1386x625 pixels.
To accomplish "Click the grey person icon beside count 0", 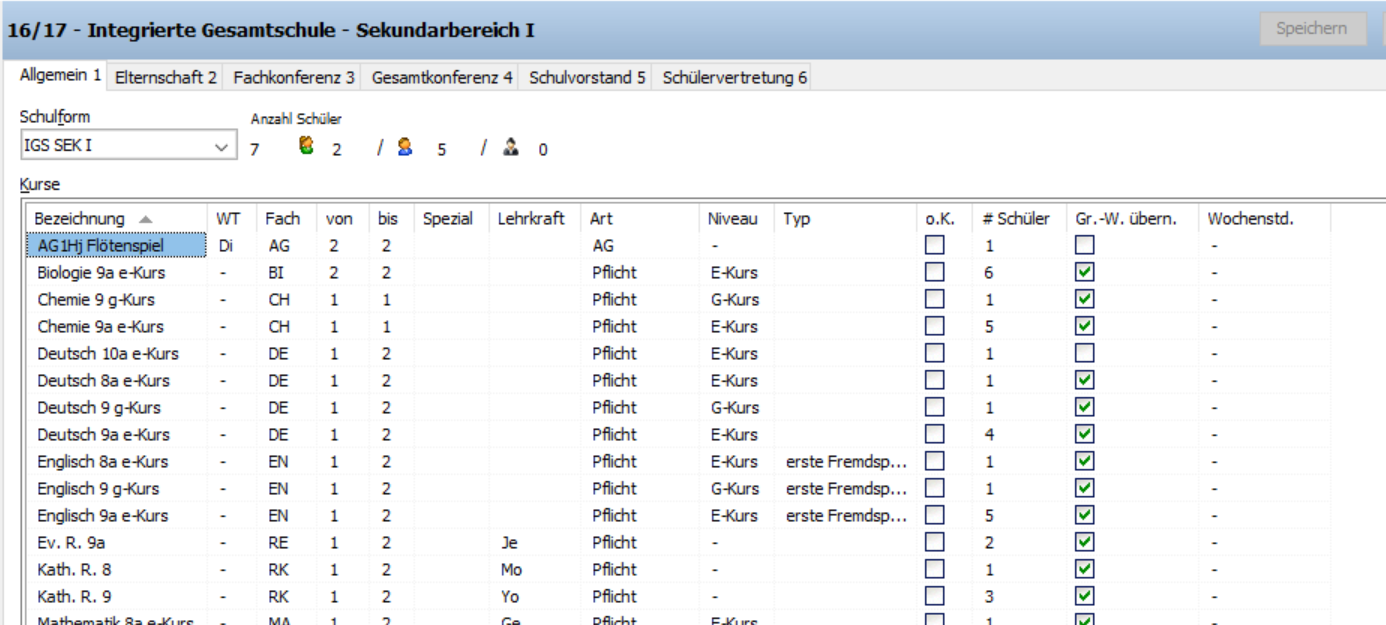I will pos(512,148).
